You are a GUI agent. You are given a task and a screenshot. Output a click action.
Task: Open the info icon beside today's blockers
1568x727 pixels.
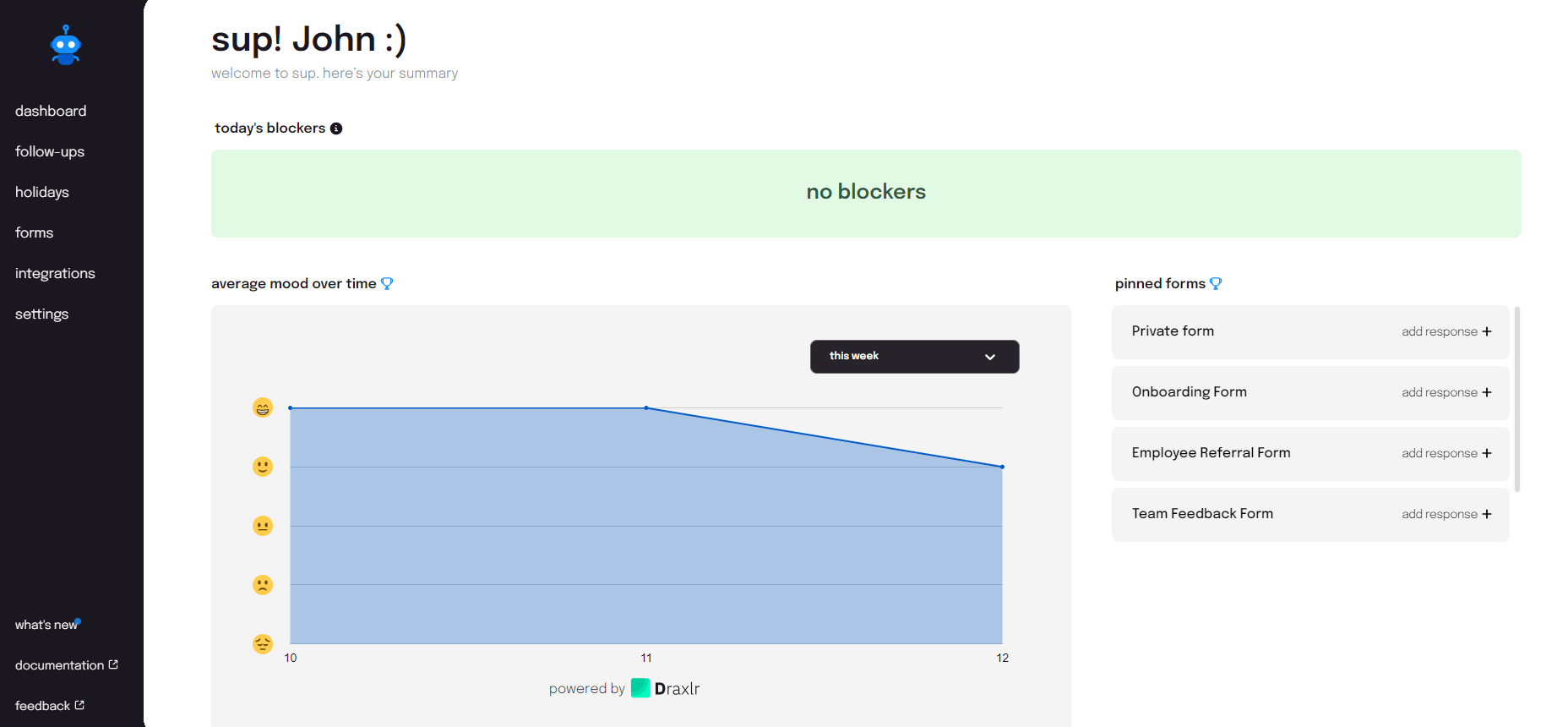336,128
